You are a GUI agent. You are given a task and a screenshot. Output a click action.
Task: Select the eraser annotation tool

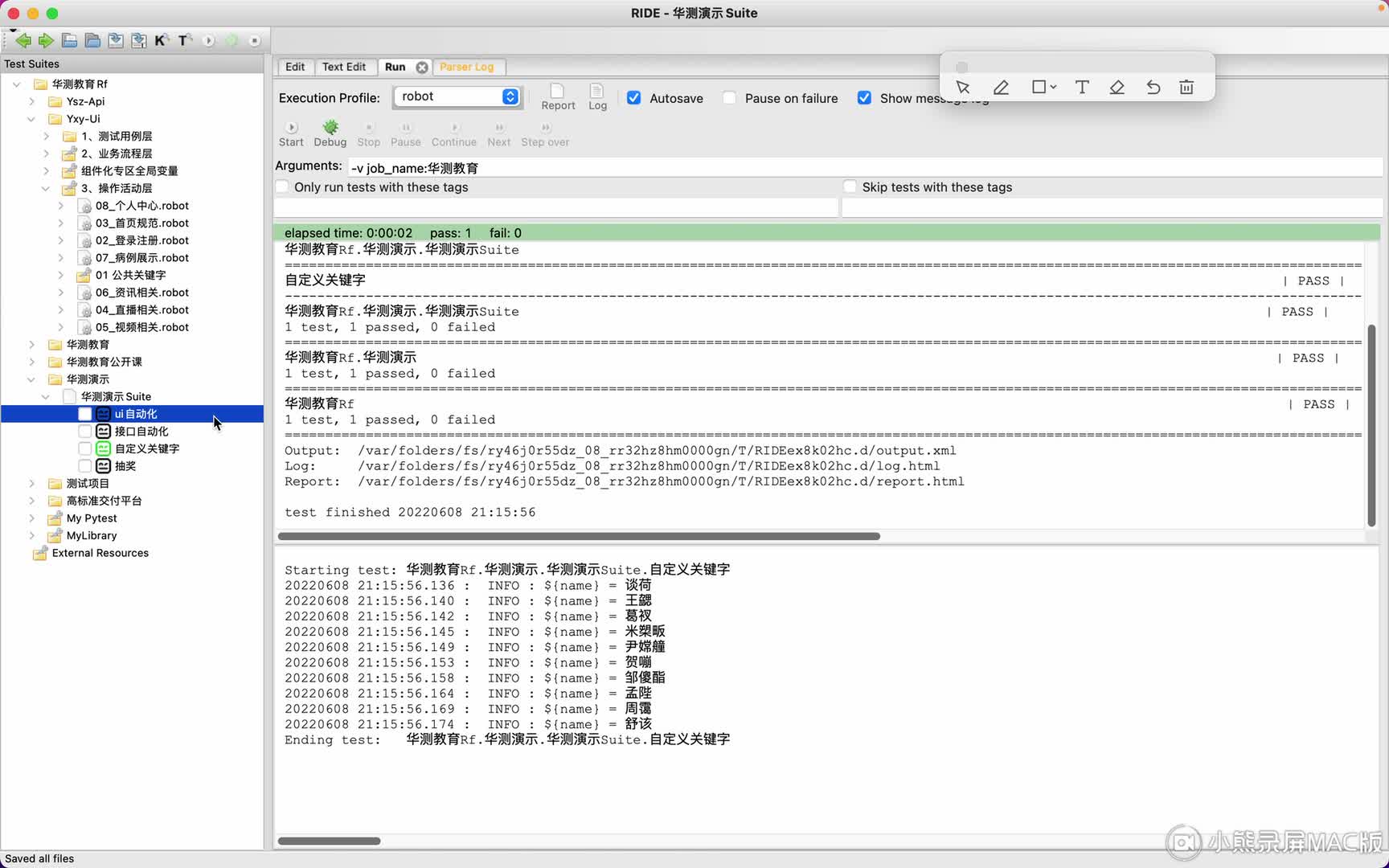click(x=1117, y=88)
